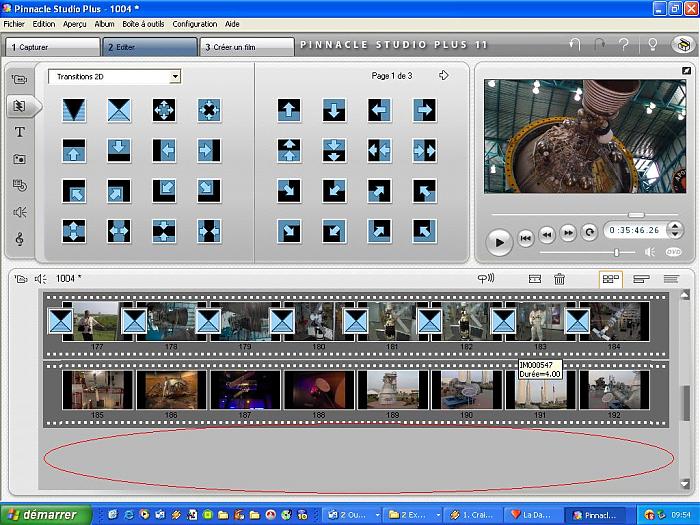Viewport: 700px width, 525px height.
Task: Open the Configuration menu
Action: coord(195,24)
